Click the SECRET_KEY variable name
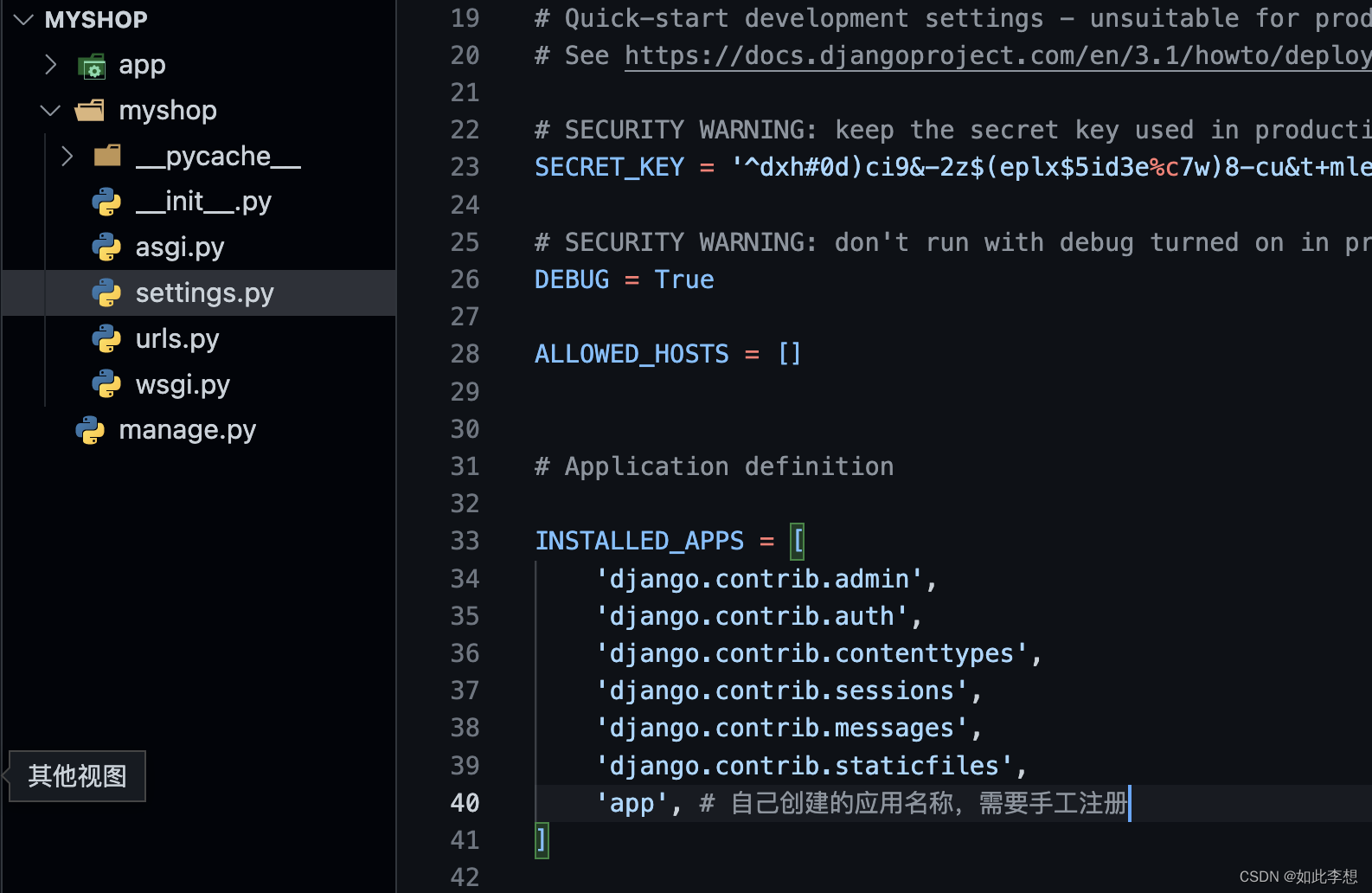The height and width of the screenshot is (893, 1372). [x=609, y=167]
